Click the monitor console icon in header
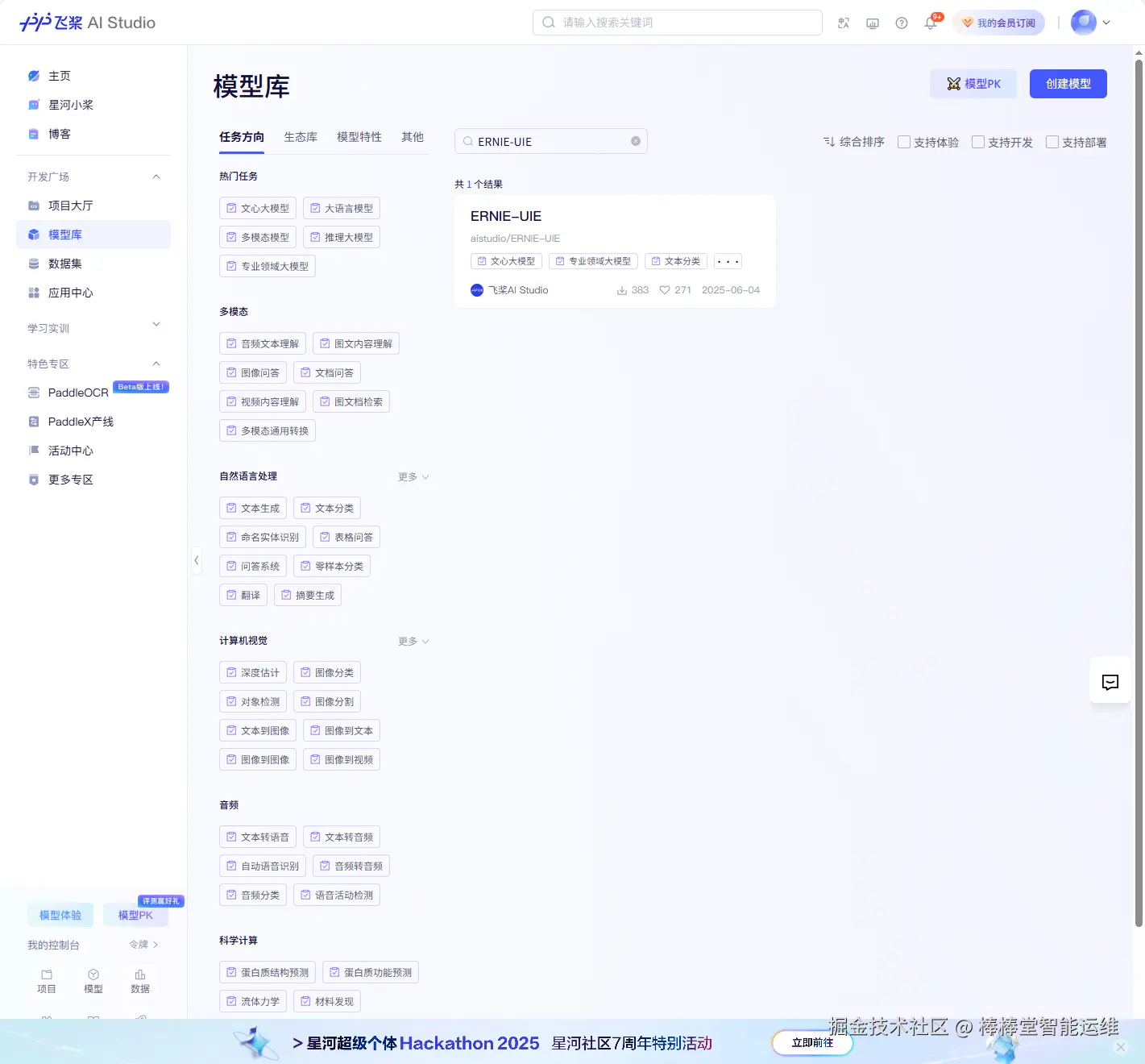The width and height of the screenshot is (1145, 1064). (873, 23)
